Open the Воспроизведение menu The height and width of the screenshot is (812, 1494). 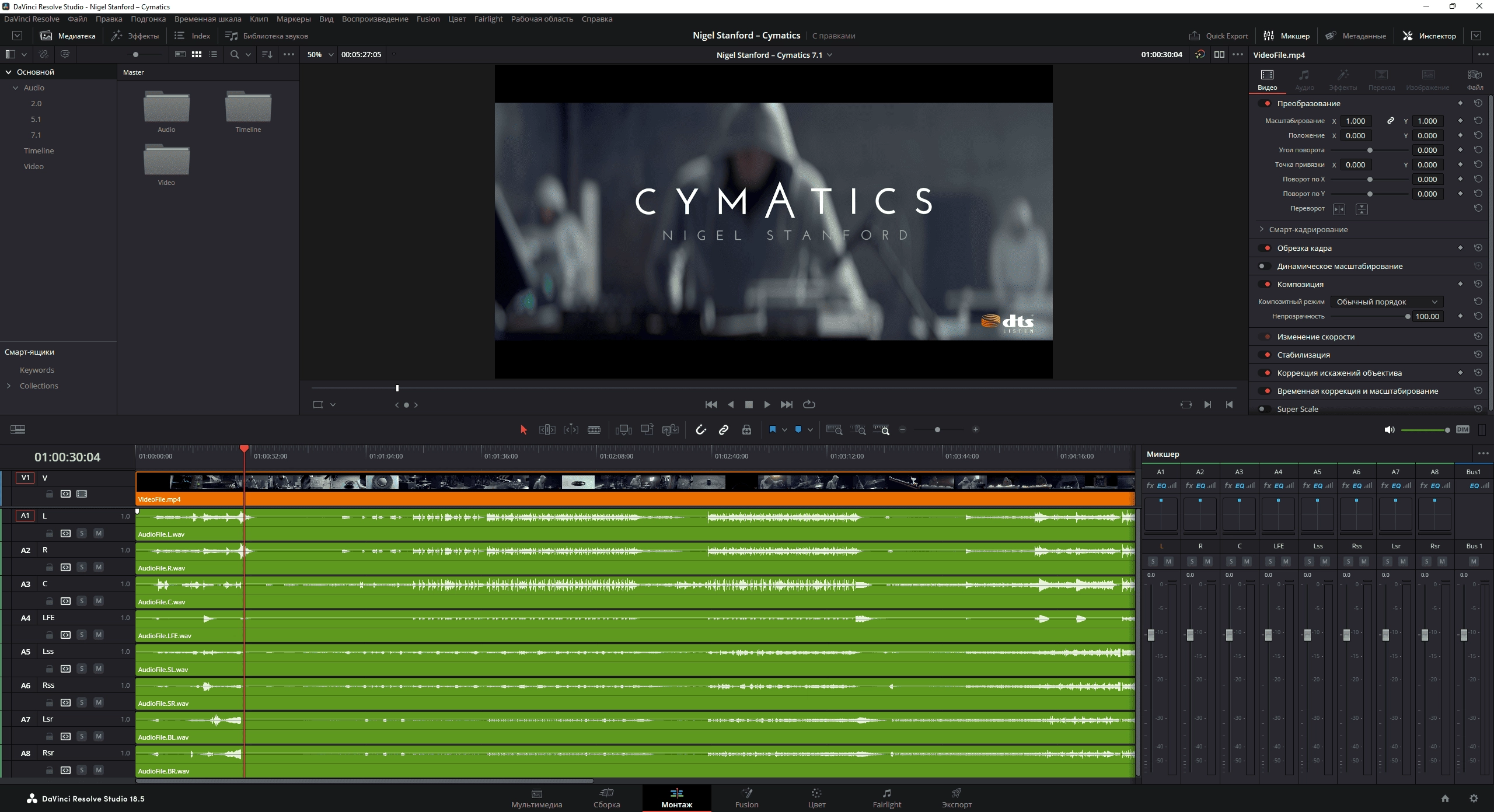click(x=375, y=19)
